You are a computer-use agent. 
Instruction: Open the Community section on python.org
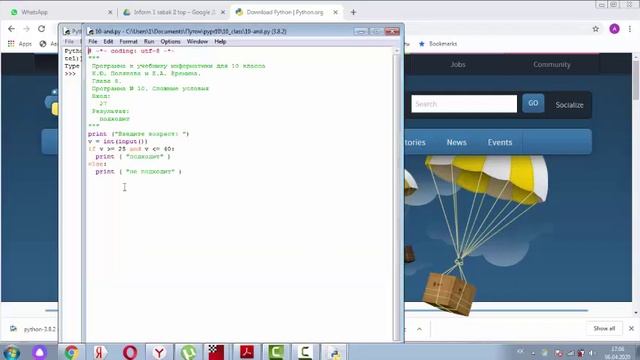551,64
